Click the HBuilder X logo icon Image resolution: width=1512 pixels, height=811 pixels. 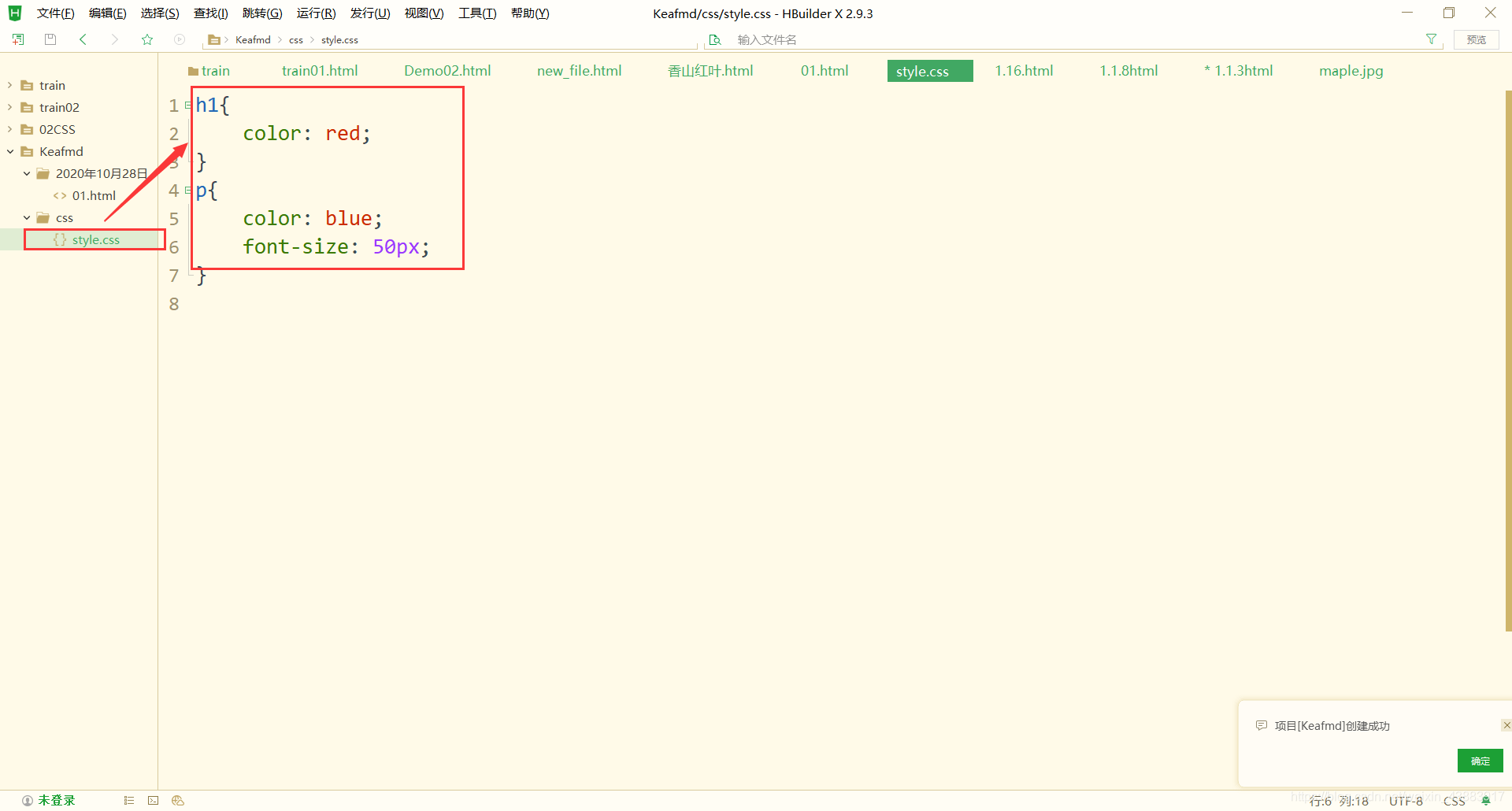point(15,13)
